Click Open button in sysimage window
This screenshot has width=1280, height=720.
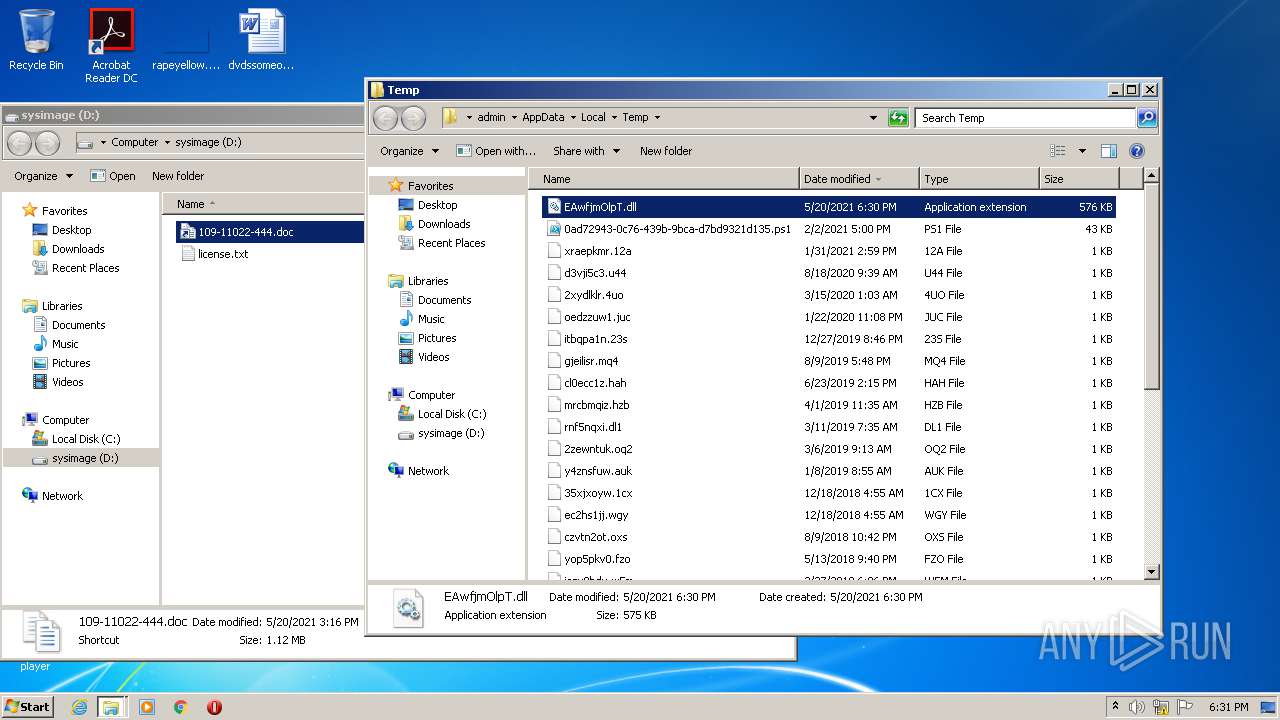(x=112, y=176)
